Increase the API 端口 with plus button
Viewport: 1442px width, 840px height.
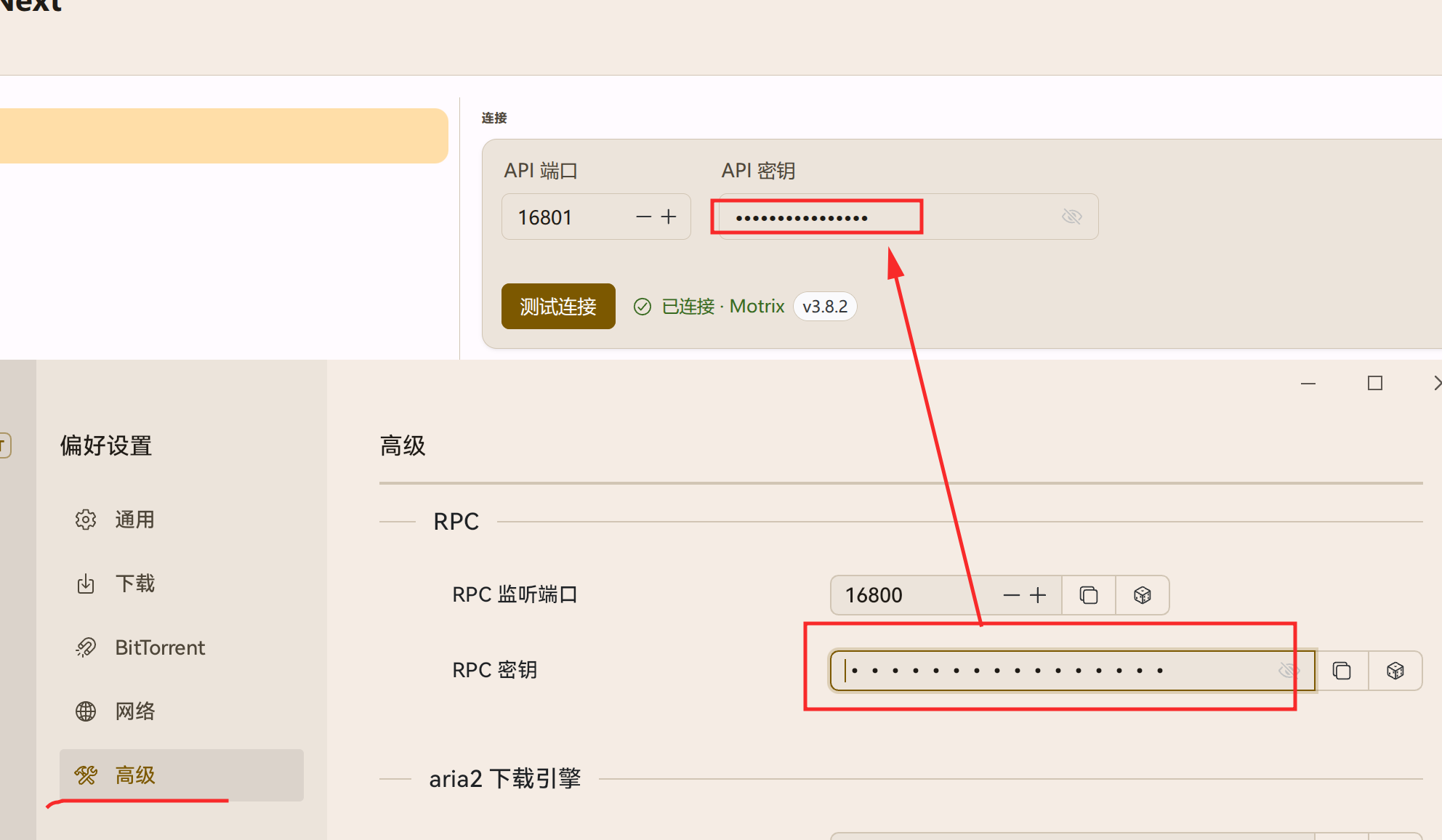point(668,217)
